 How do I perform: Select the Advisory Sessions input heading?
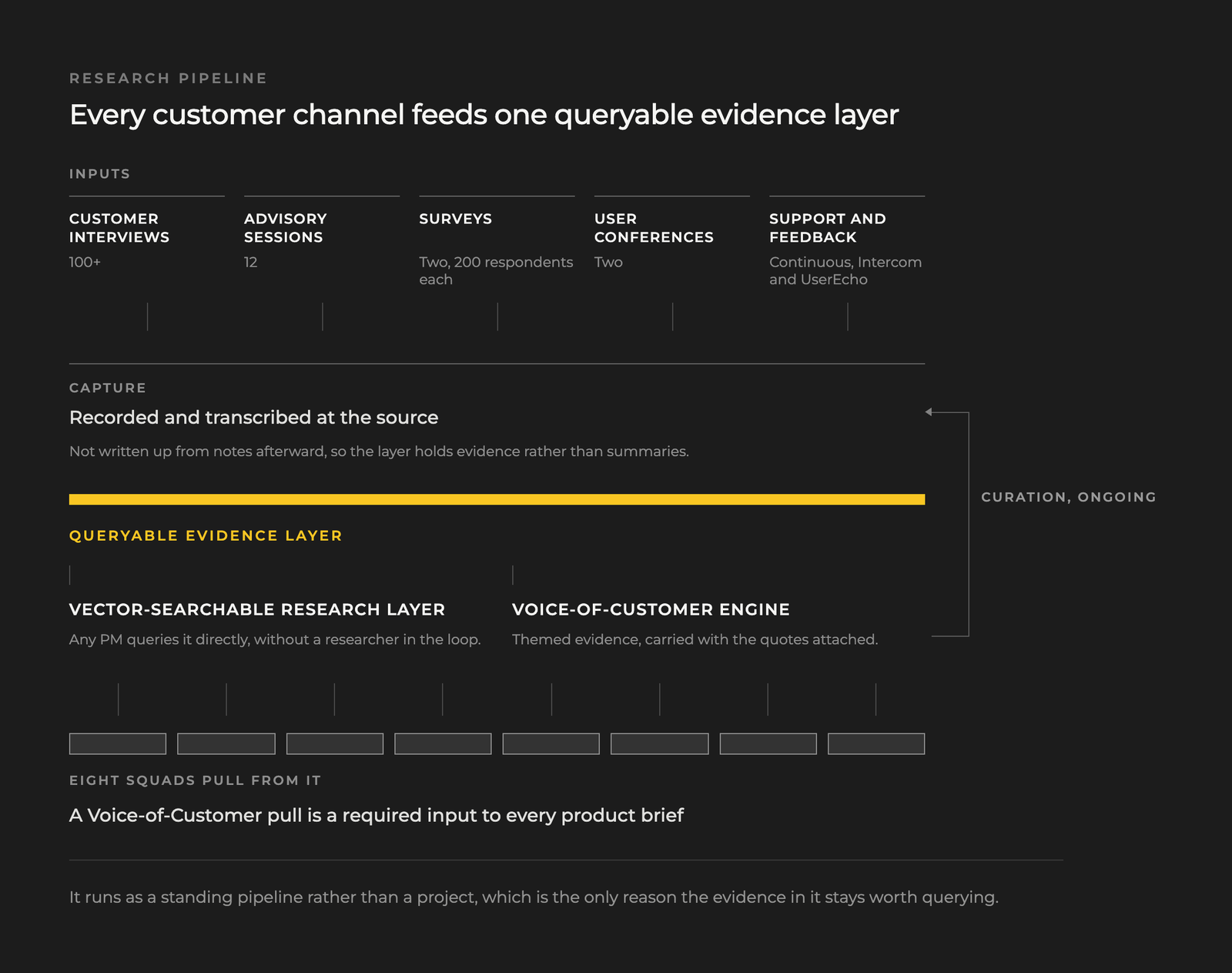pyautogui.click(x=286, y=228)
